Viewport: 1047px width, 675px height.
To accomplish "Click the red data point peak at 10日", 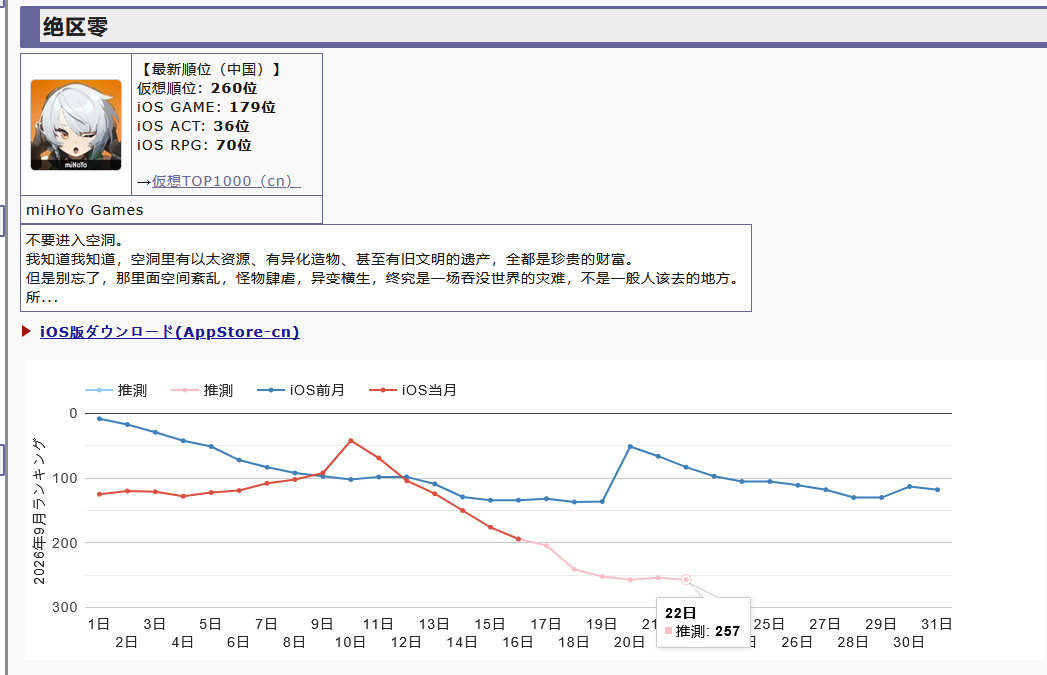I will pyautogui.click(x=351, y=441).
